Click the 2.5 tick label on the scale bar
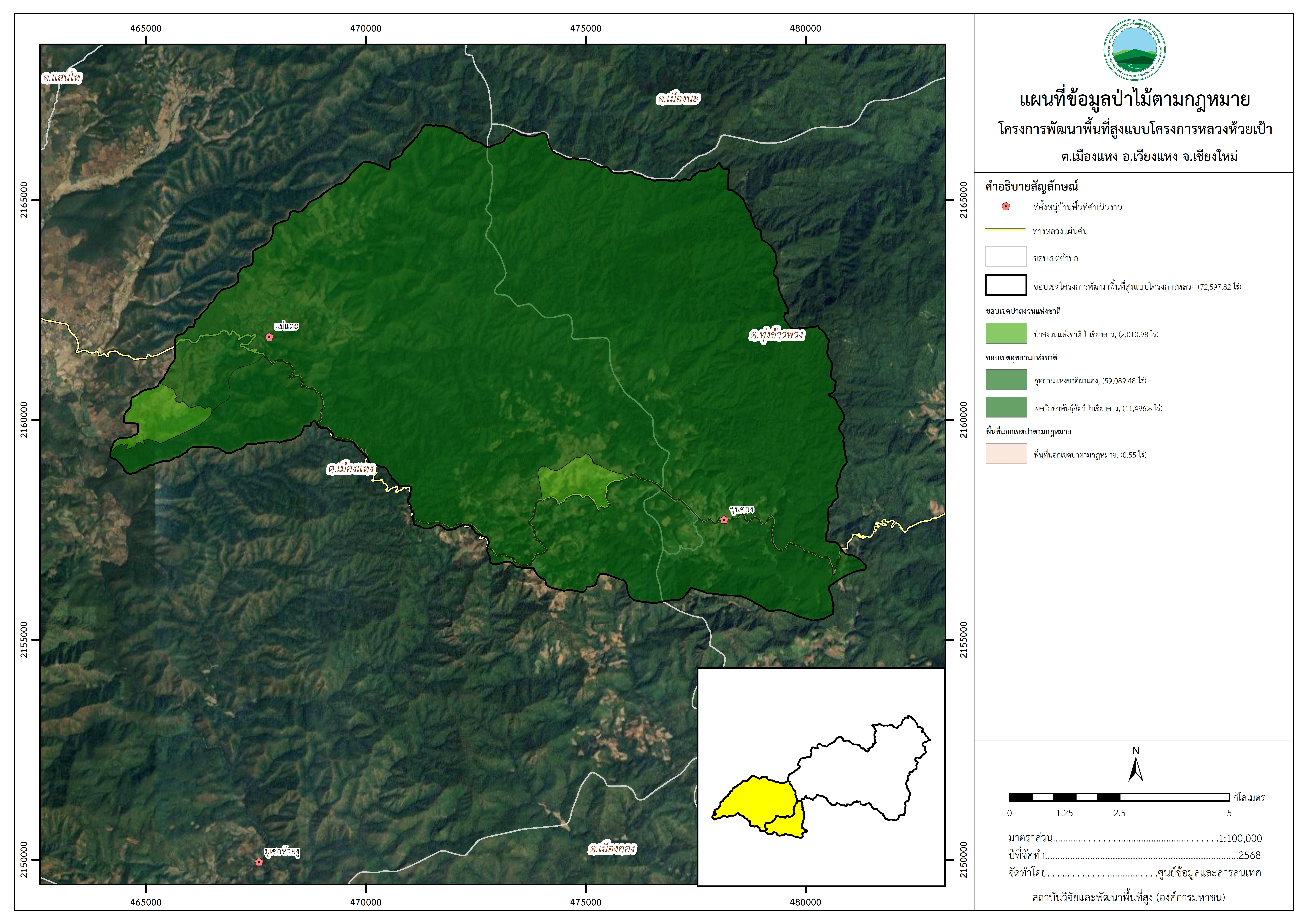The height and width of the screenshot is (924, 1306). [x=1119, y=813]
